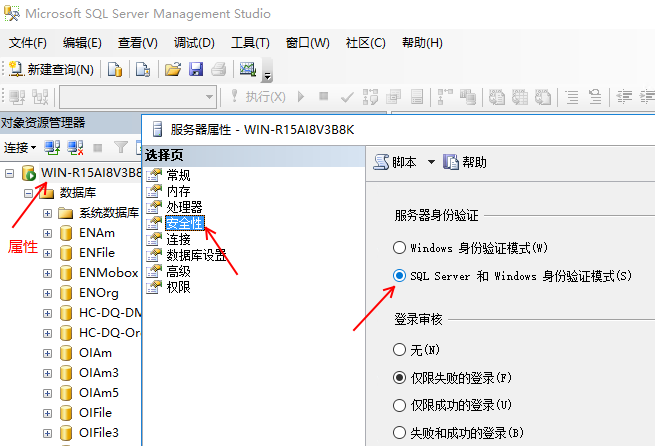The height and width of the screenshot is (446, 655).
Task: Open the 查看(V) menu
Action: point(137,43)
